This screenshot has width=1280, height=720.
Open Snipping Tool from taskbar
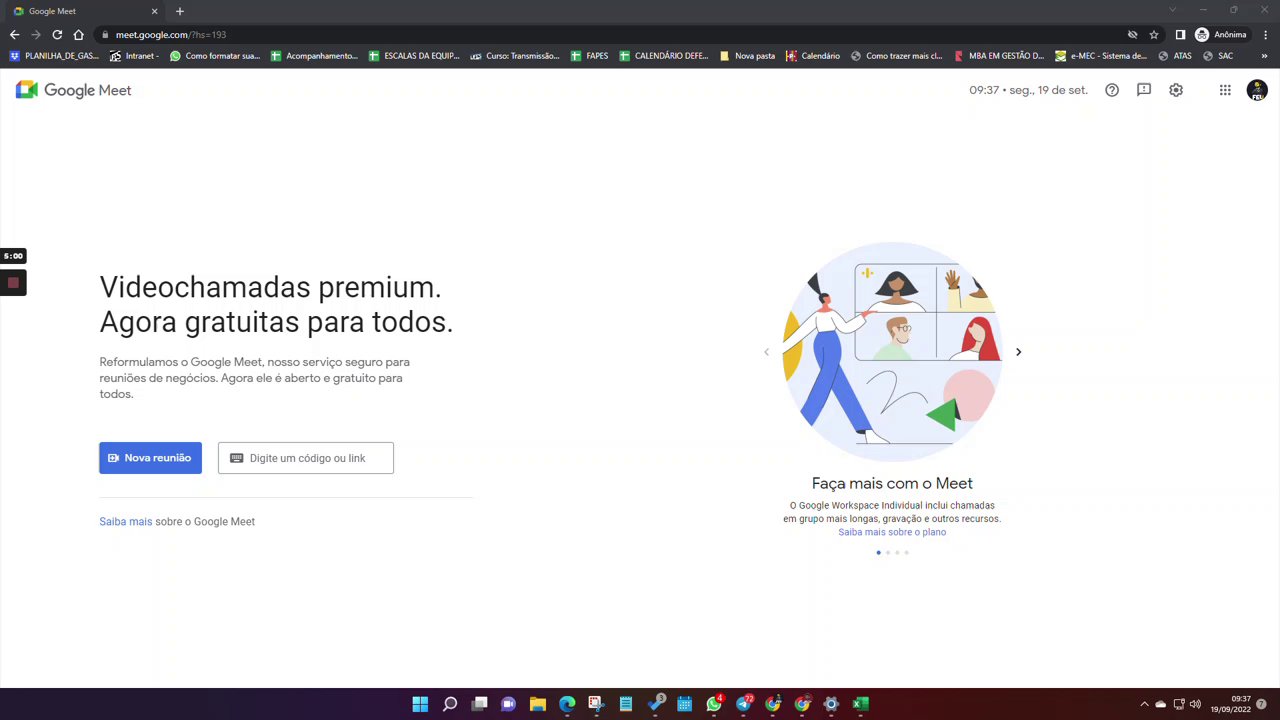596,704
